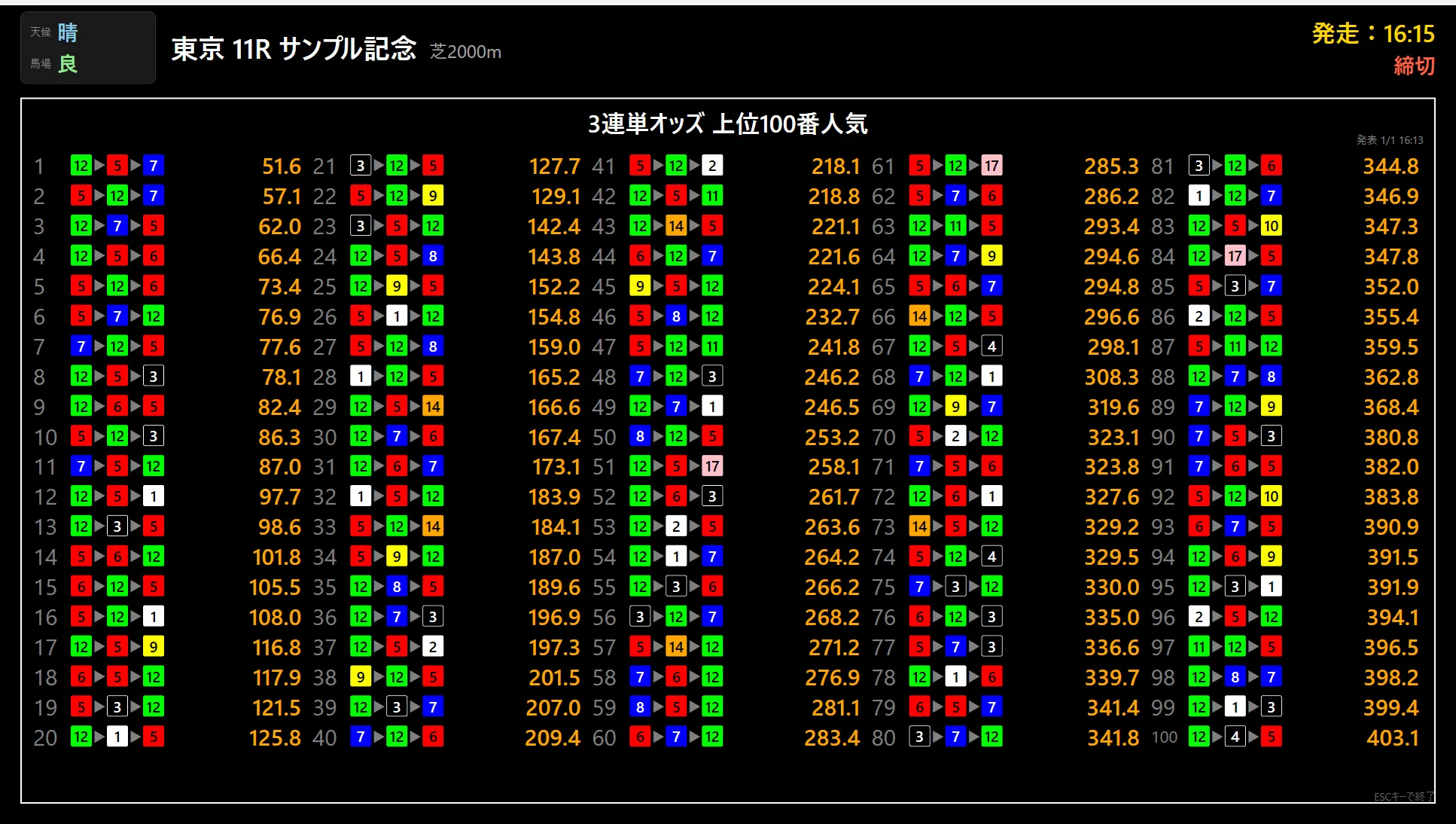Click pink horse number 17 in rank 61 row
Screen dimensions: 1456x824
click(991, 166)
